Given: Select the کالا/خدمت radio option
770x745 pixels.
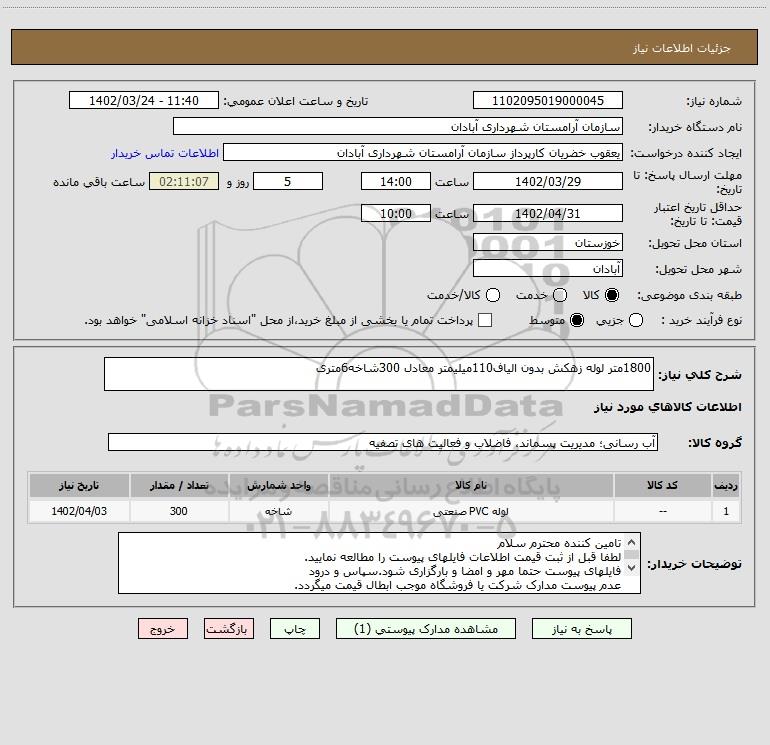Looking at the screenshot, I should [x=493, y=295].
